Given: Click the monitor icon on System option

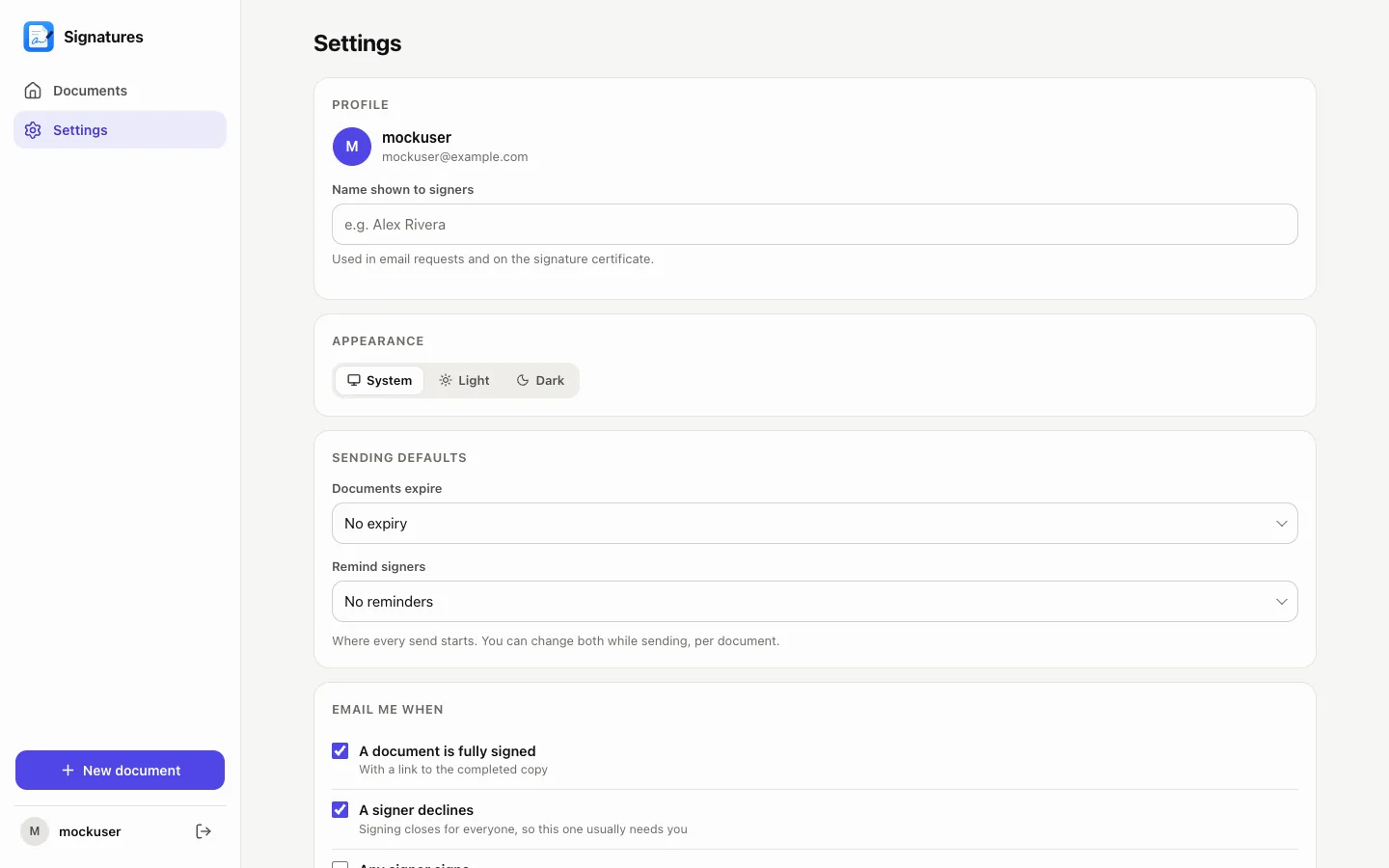Looking at the screenshot, I should (354, 380).
